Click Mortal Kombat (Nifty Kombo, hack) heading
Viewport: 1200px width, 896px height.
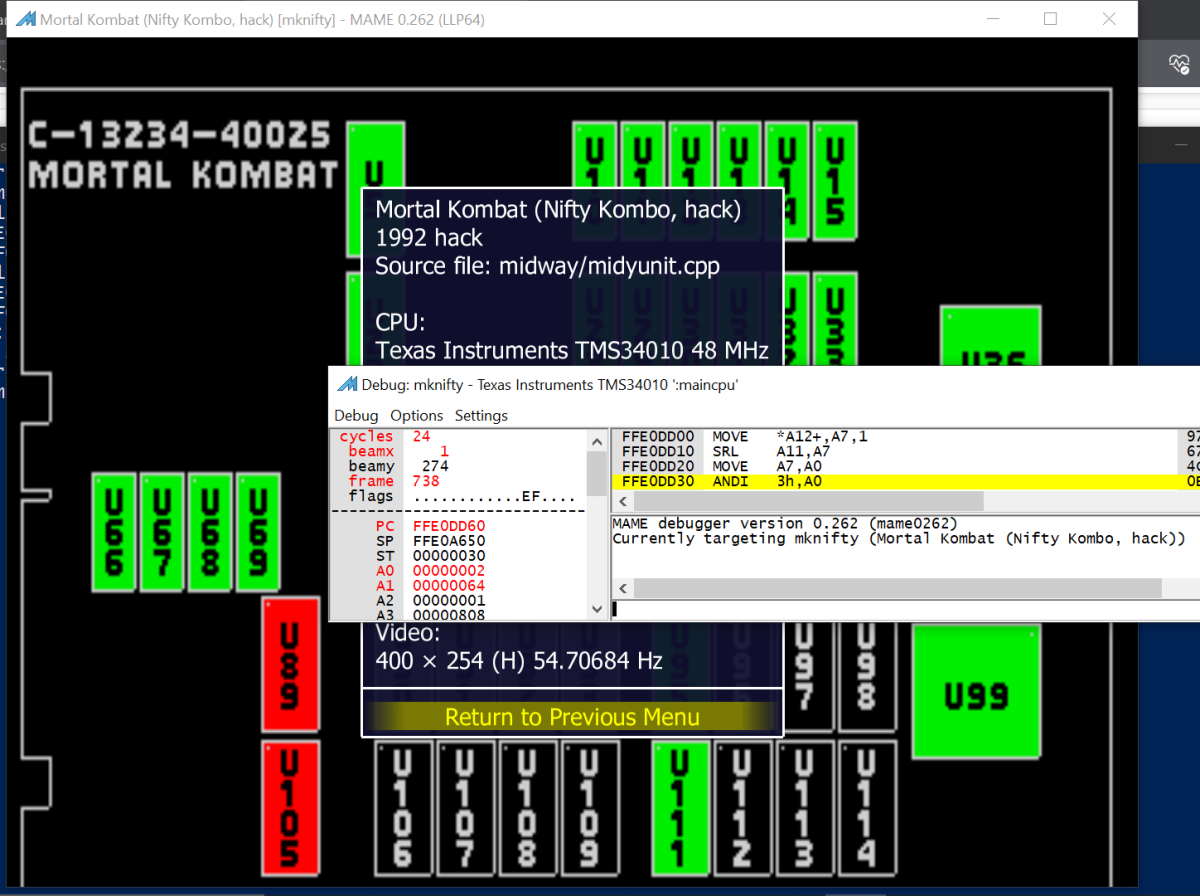point(558,210)
